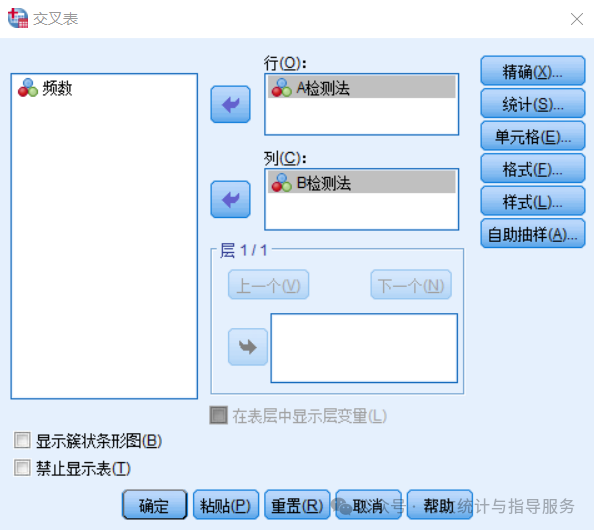Toggle 禁止显示表 checkbox
594x530 pixels.
point(22,467)
